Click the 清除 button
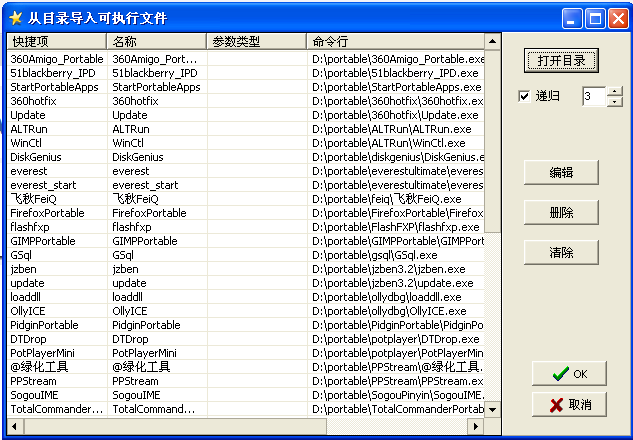The width and height of the screenshot is (633, 440). click(x=561, y=252)
